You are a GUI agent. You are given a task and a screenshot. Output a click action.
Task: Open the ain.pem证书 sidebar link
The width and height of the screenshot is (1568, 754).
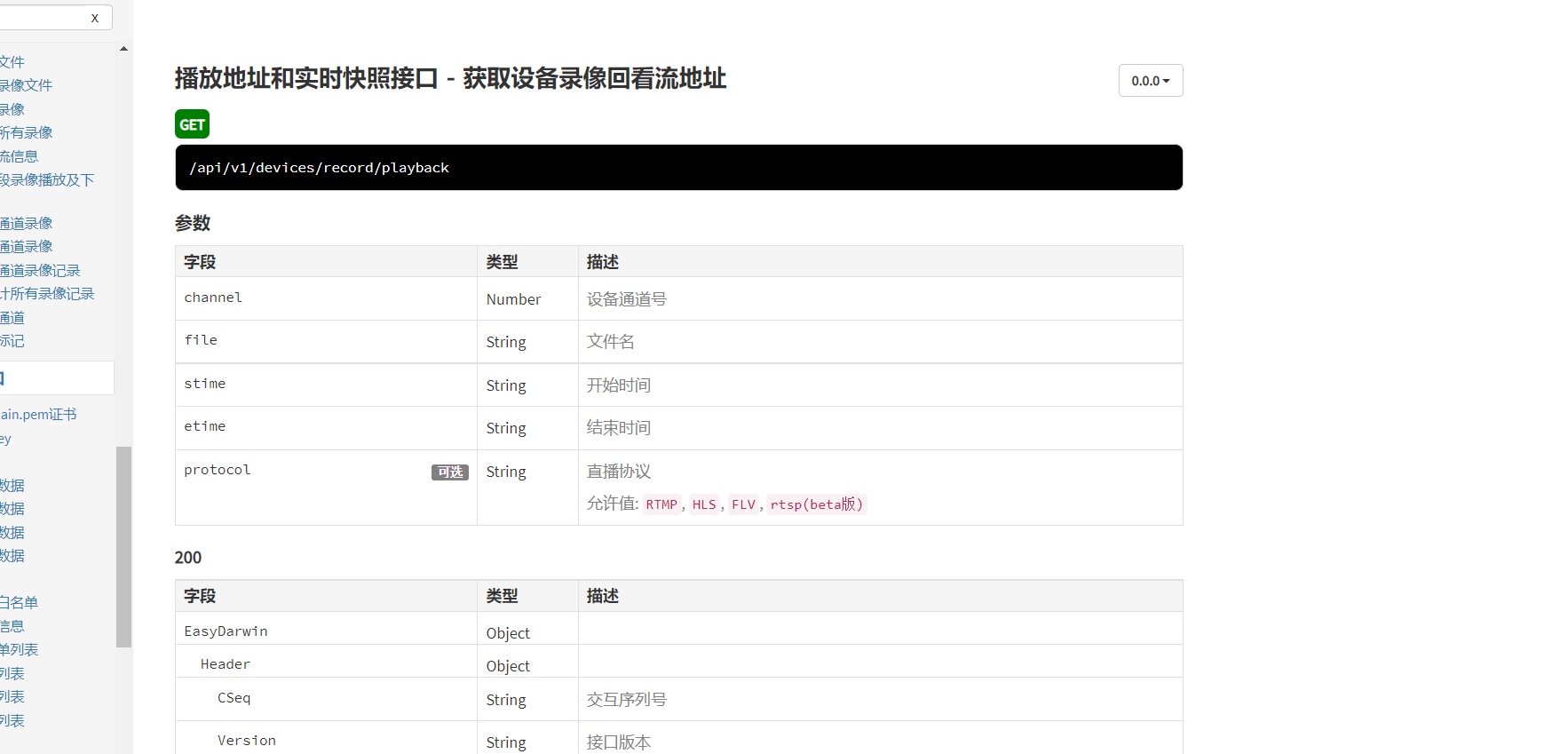pyautogui.click(x=38, y=415)
